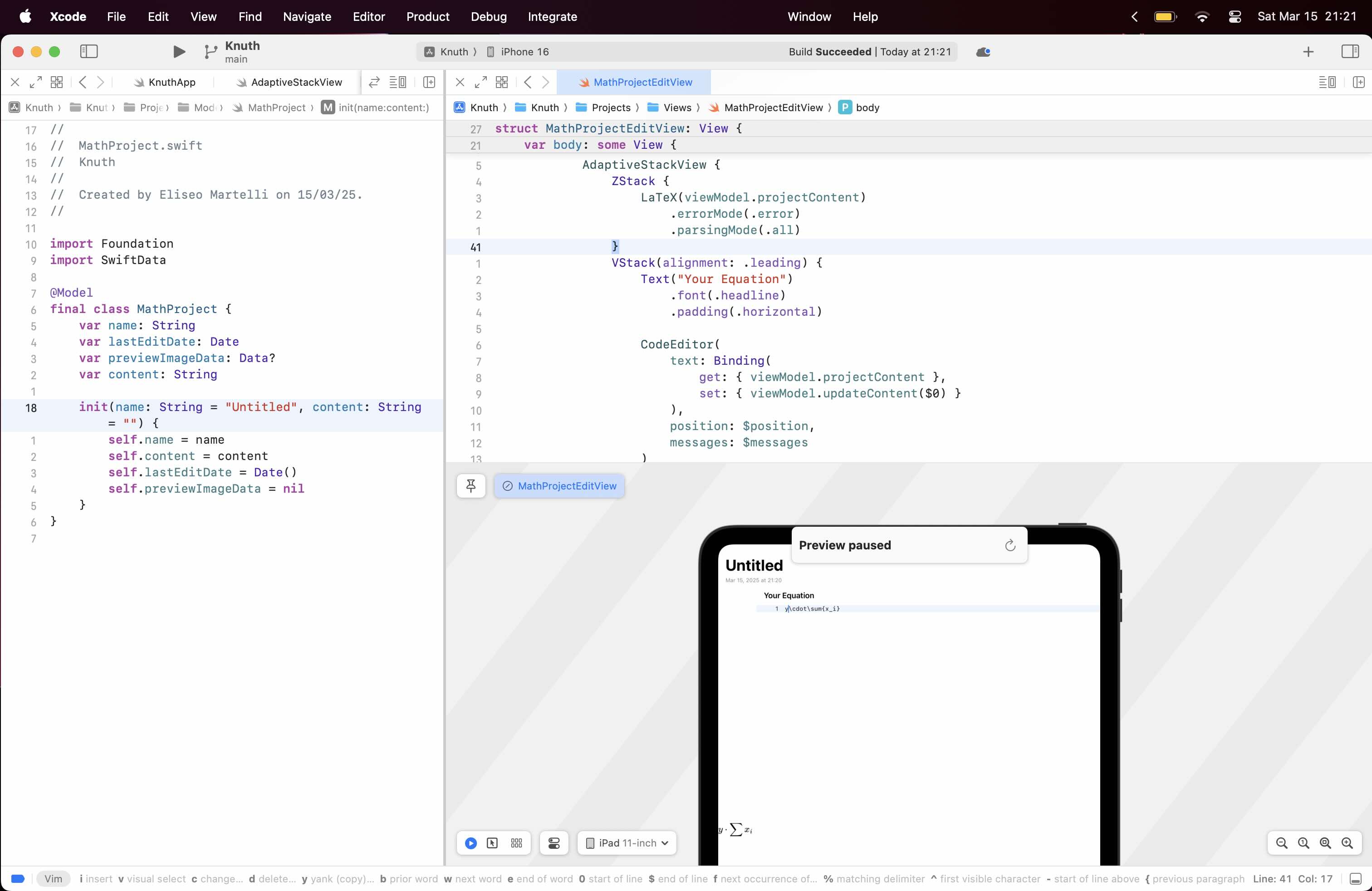The image size is (1372, 891).
Task: Toggle the navigator panel icon
Action: pos(89,51)
